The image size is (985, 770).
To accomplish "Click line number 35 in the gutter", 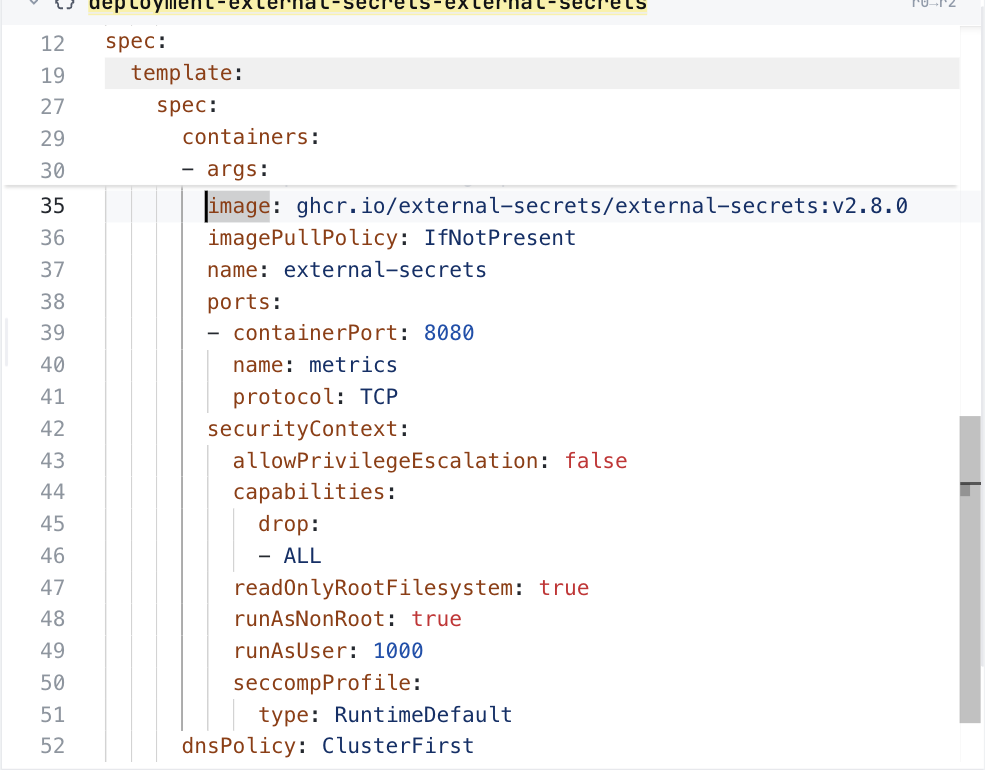I will pos(53,206).
